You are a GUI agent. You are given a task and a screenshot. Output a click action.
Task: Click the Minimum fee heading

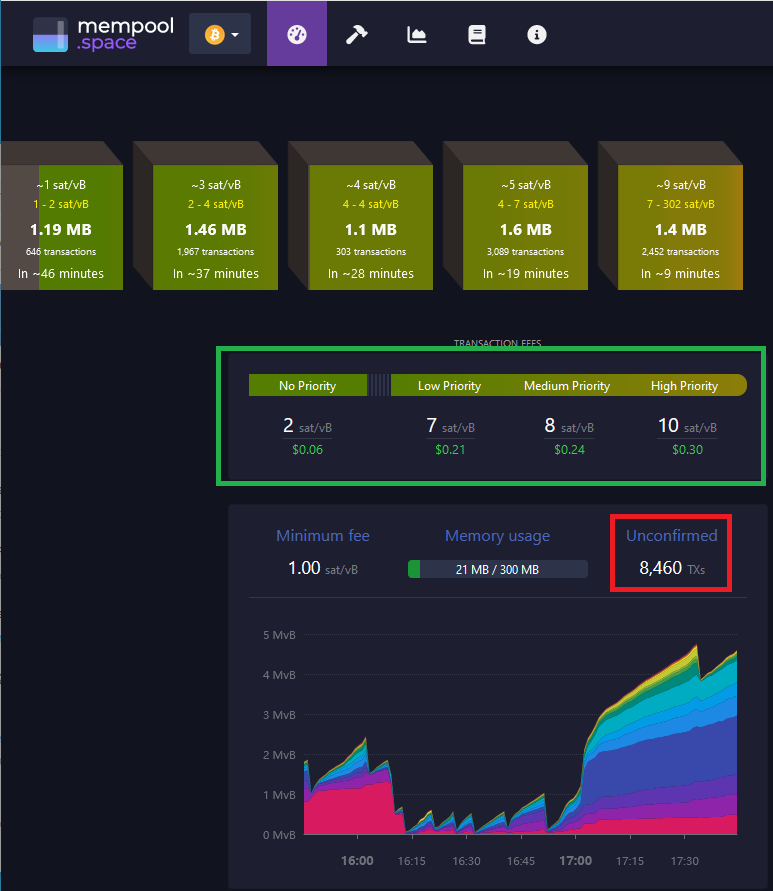(x=323, y=535)
